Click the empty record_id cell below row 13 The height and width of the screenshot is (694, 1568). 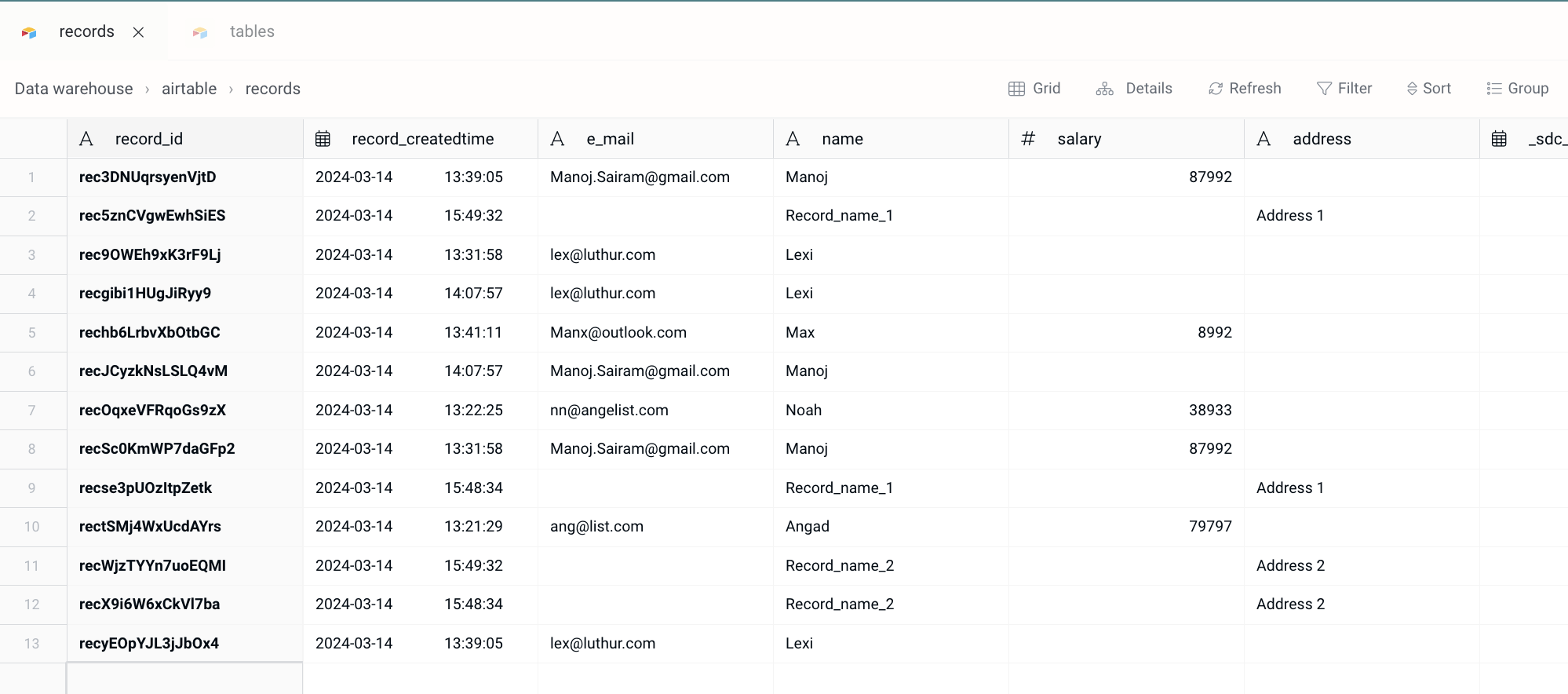coord(185,679)
